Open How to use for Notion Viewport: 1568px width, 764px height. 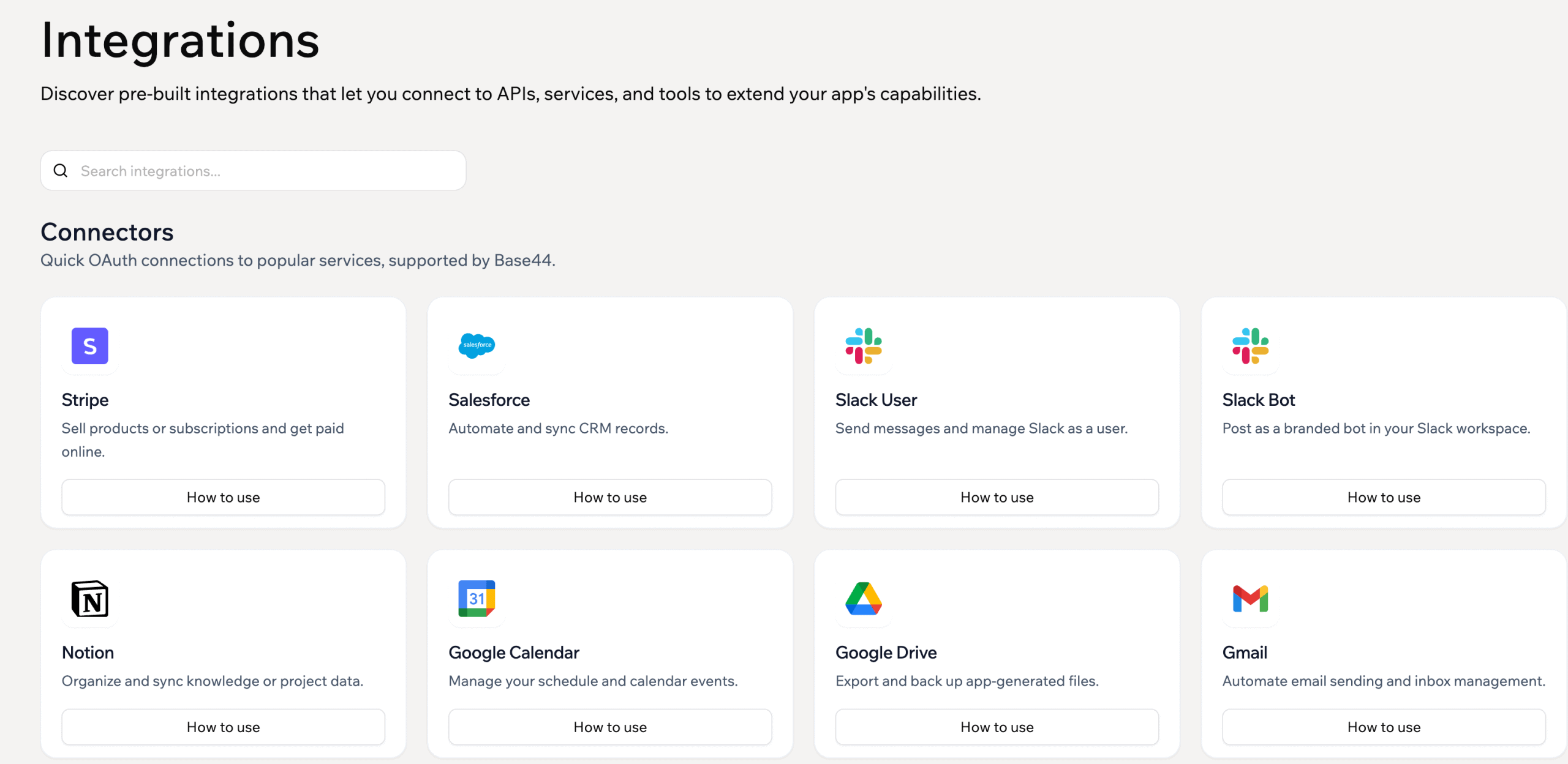pyautogui.click(x=224, y=727)
